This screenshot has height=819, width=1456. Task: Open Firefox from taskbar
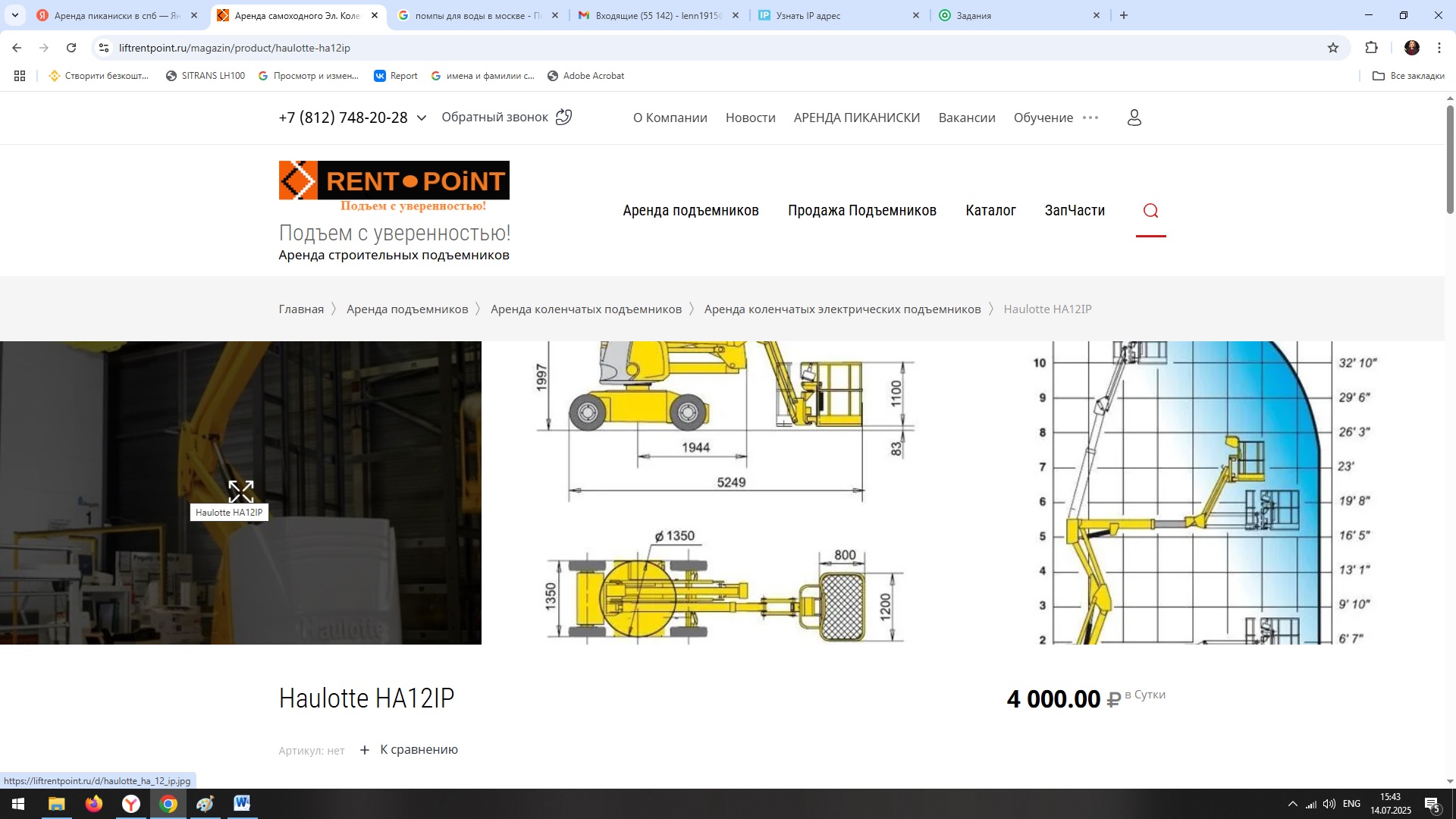pos(93,804)
